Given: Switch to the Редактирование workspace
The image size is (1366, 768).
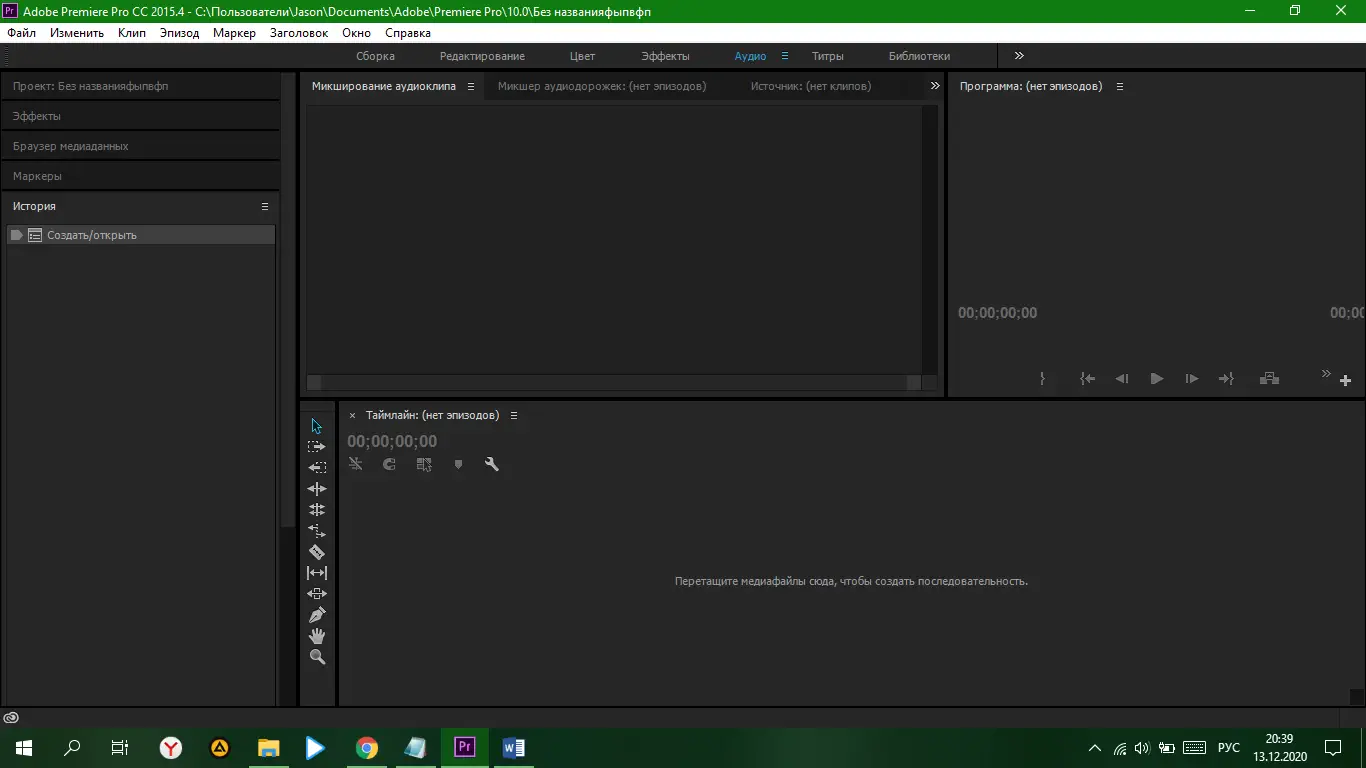Looking at the screenshot, I should [x=482, y=56].
